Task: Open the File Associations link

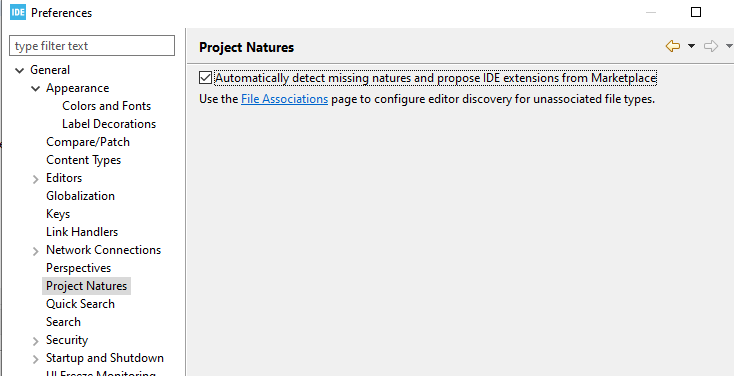Action: click(x=284, y=99)
